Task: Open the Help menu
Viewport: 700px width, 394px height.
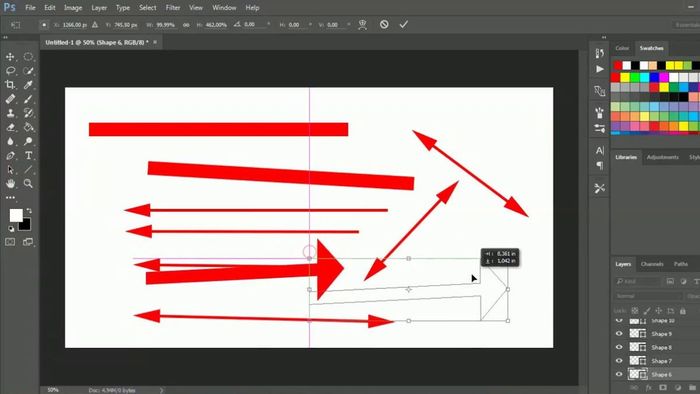Action: point(252,8)
